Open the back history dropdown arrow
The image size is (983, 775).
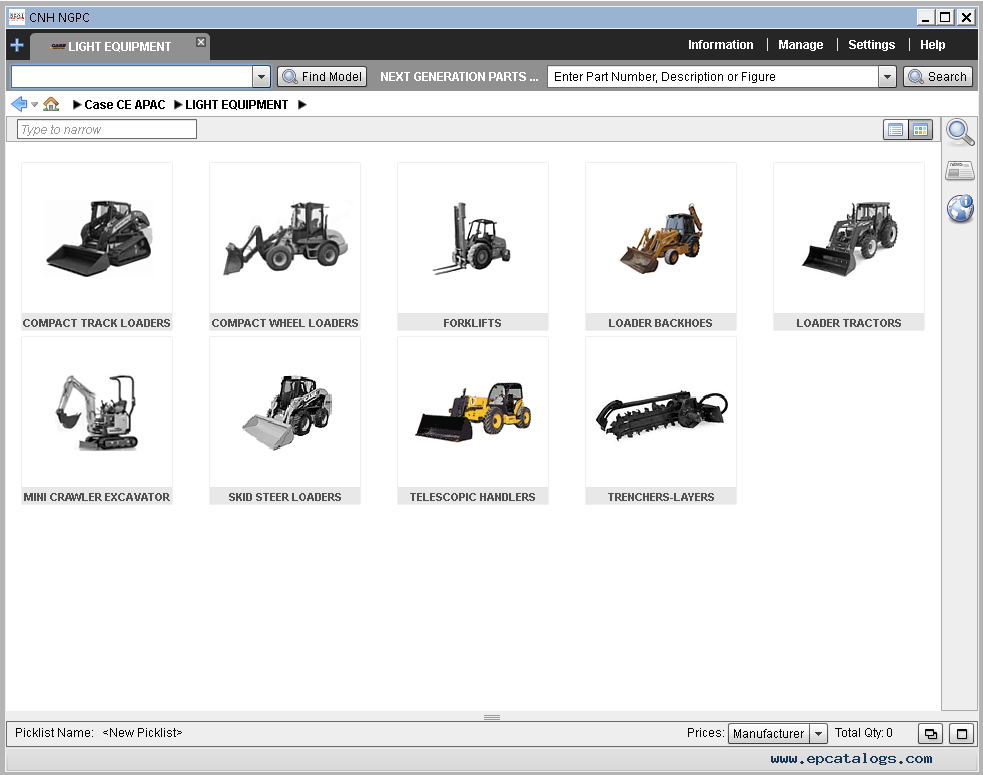[x=34, y=105]
